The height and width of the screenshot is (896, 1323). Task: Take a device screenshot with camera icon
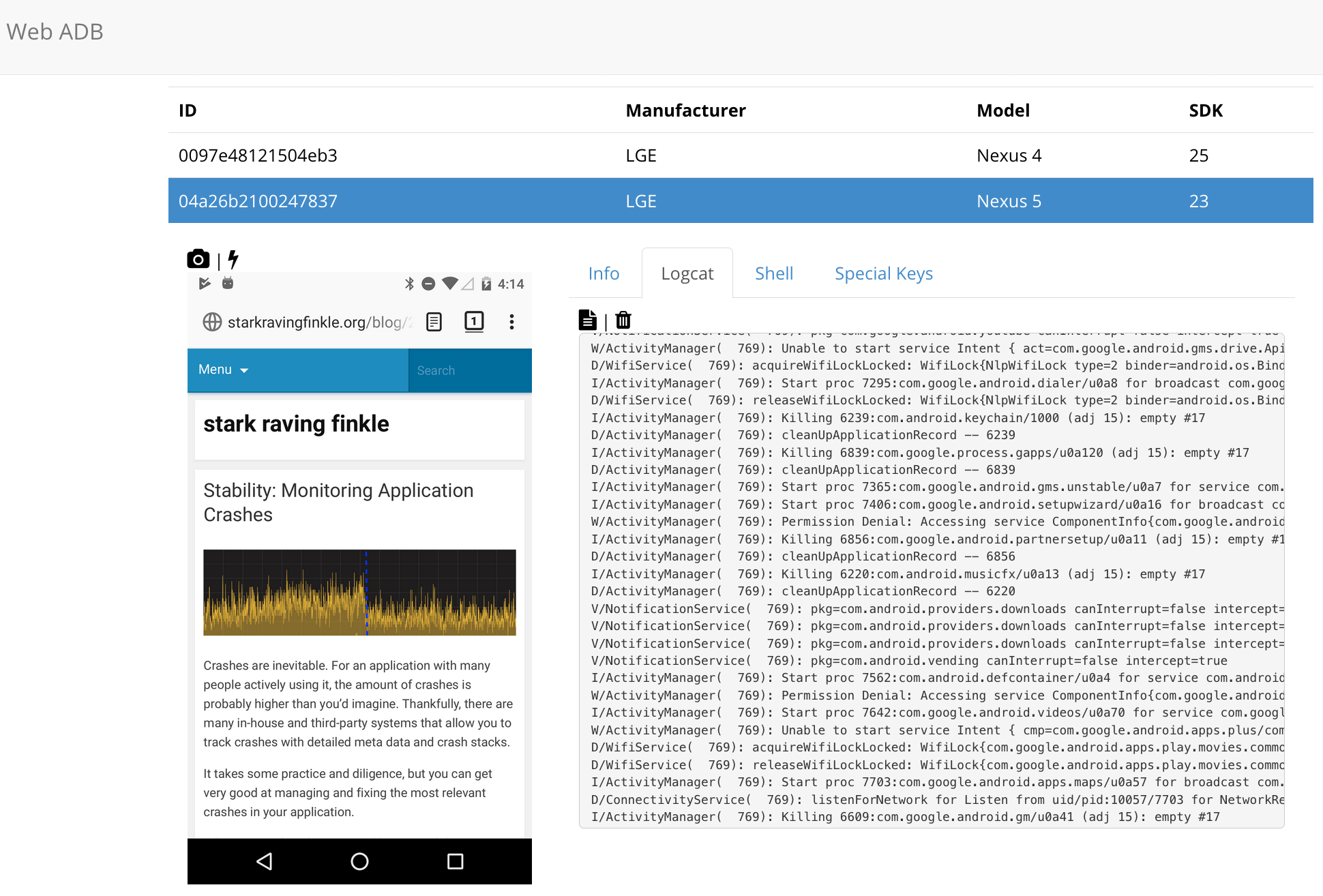click(198, 259)
